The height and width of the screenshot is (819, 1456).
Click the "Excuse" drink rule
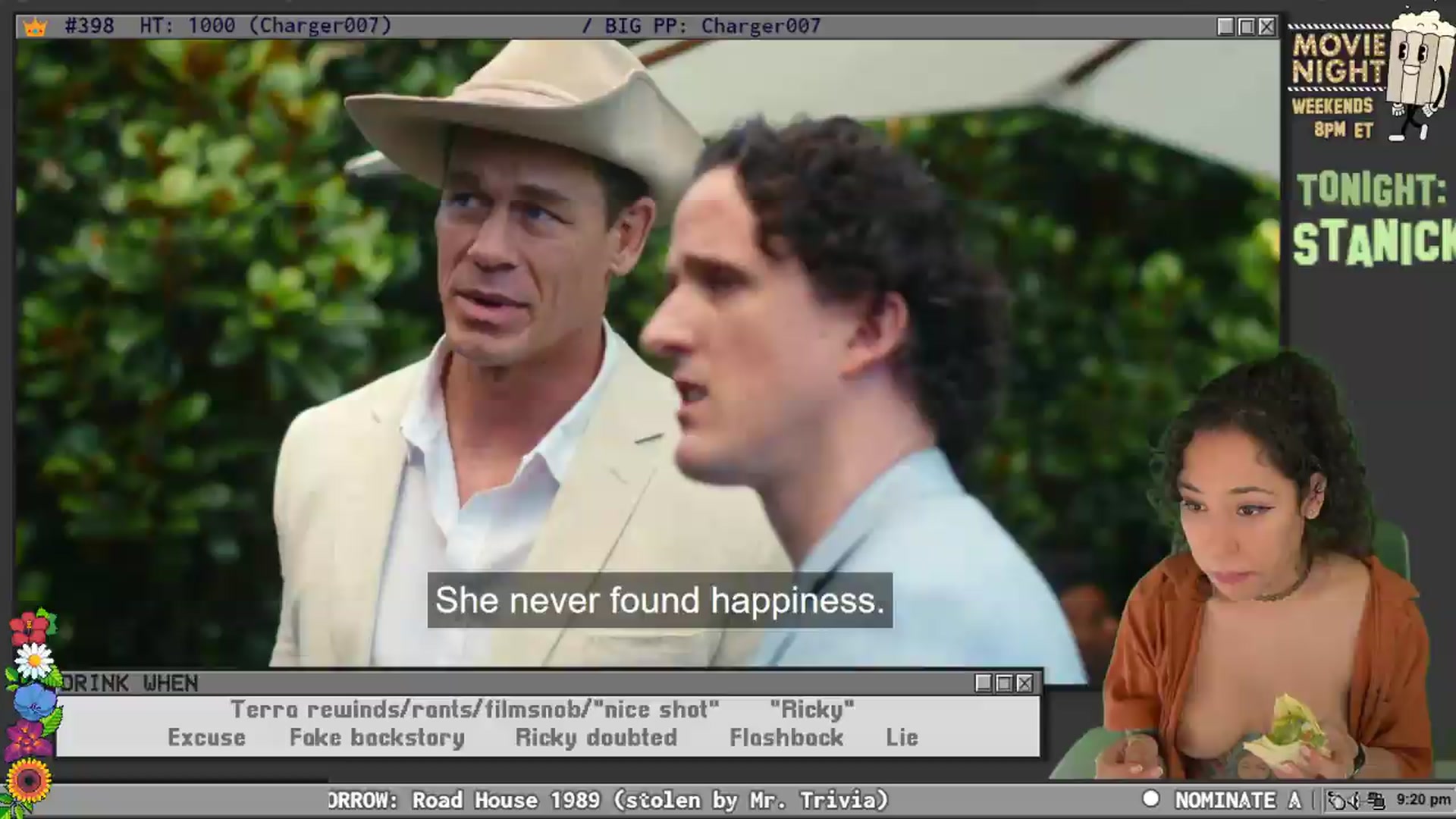(206, 738)
